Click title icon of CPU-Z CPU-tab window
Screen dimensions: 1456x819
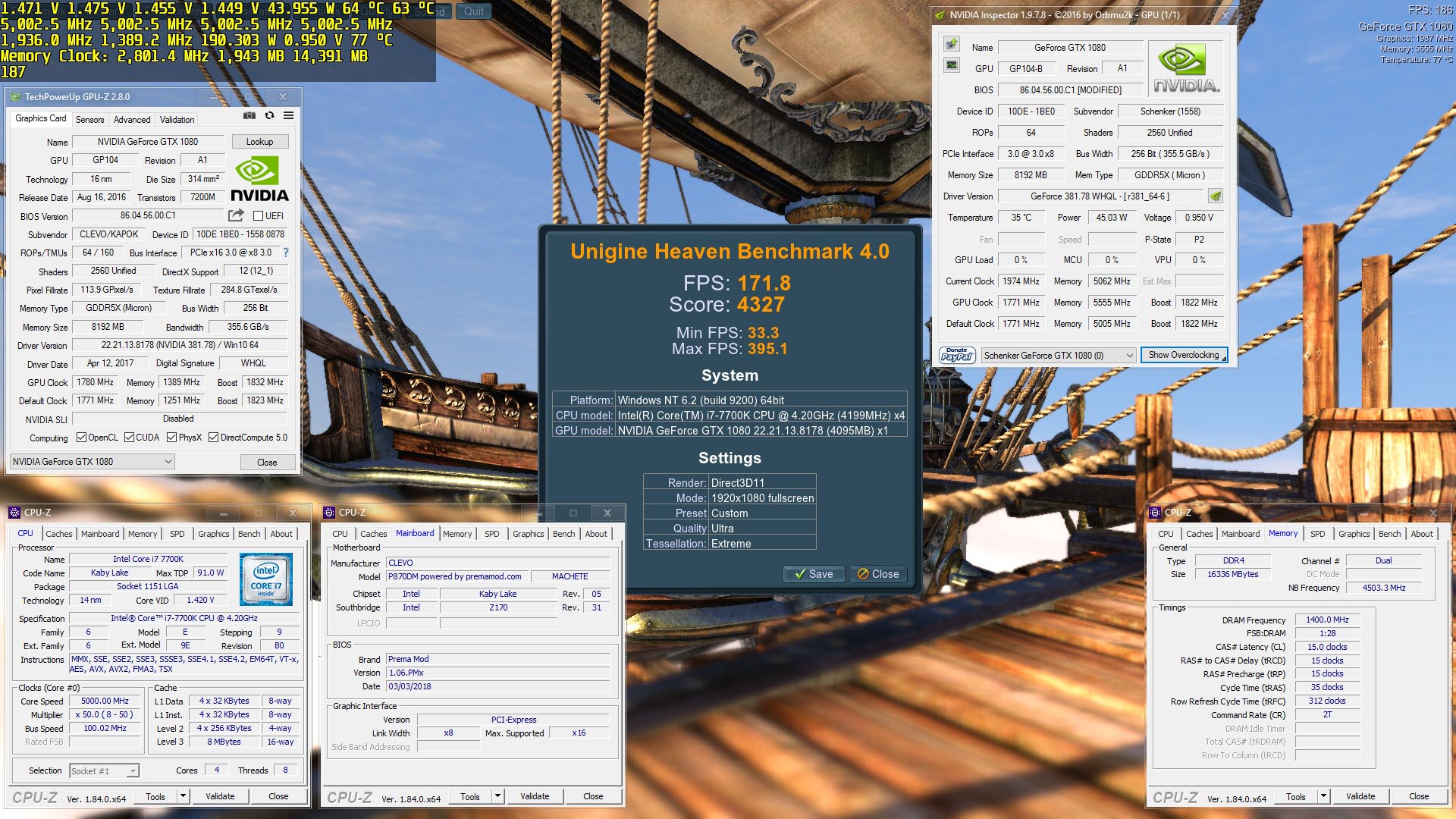(x=14, y=513)
